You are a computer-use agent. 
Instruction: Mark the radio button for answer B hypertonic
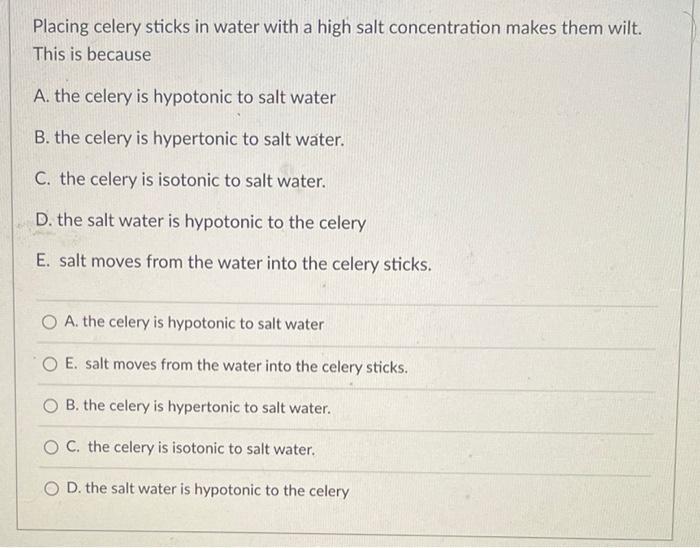click(x=50, y=406)
